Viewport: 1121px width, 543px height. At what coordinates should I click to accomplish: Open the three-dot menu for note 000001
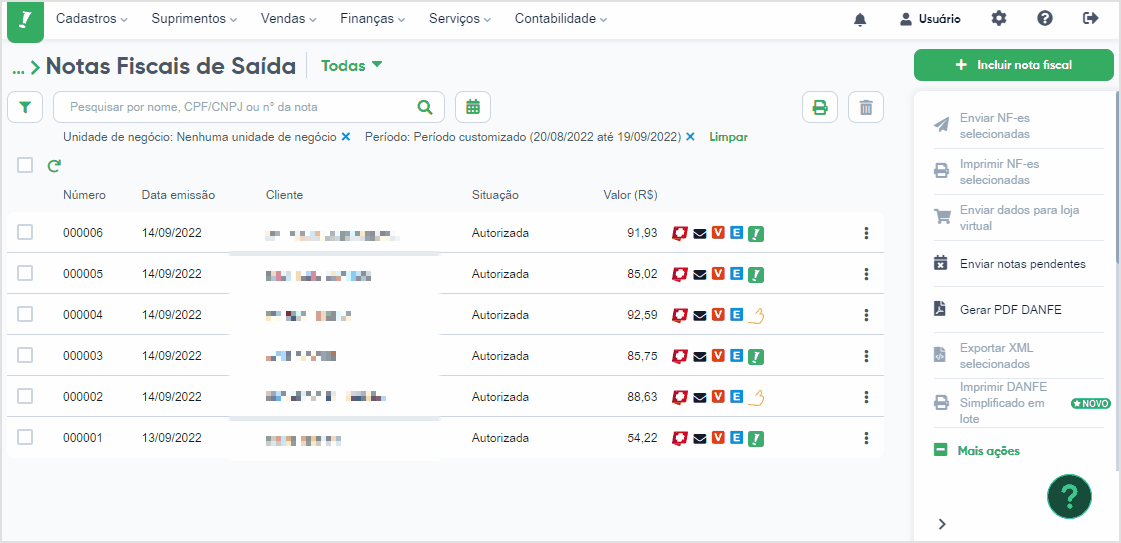(x=866, y=437)
